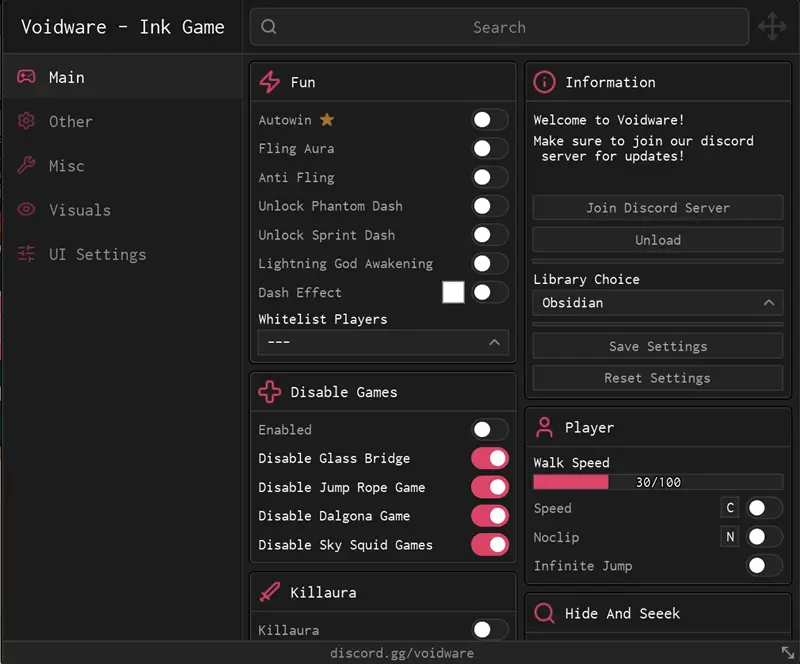Screen dimensions: 800x664
Task: Click the Information circle icon
Action: (544, 82)
